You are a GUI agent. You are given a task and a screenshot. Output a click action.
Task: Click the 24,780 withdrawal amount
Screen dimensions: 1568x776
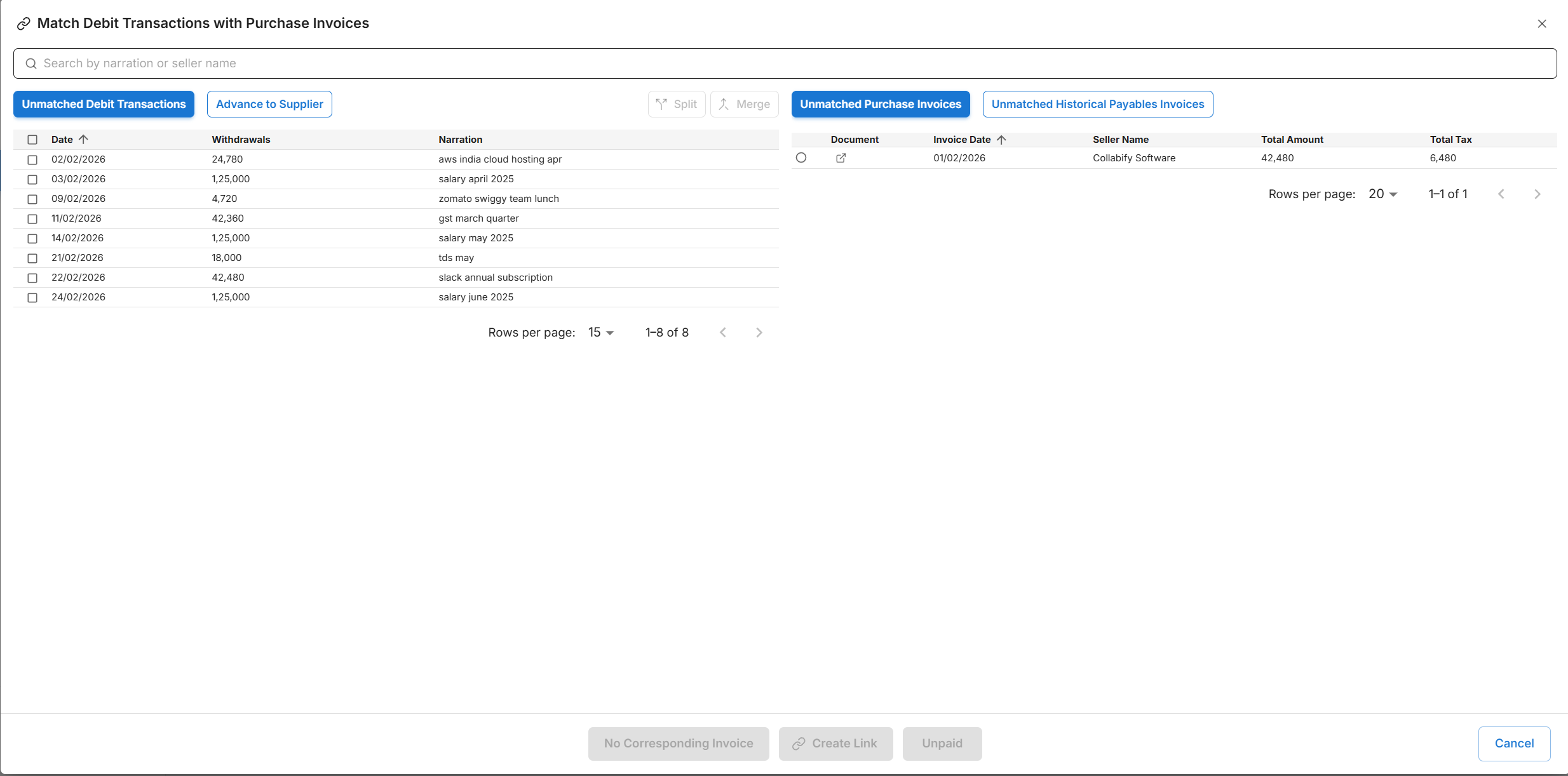point(227,159)
